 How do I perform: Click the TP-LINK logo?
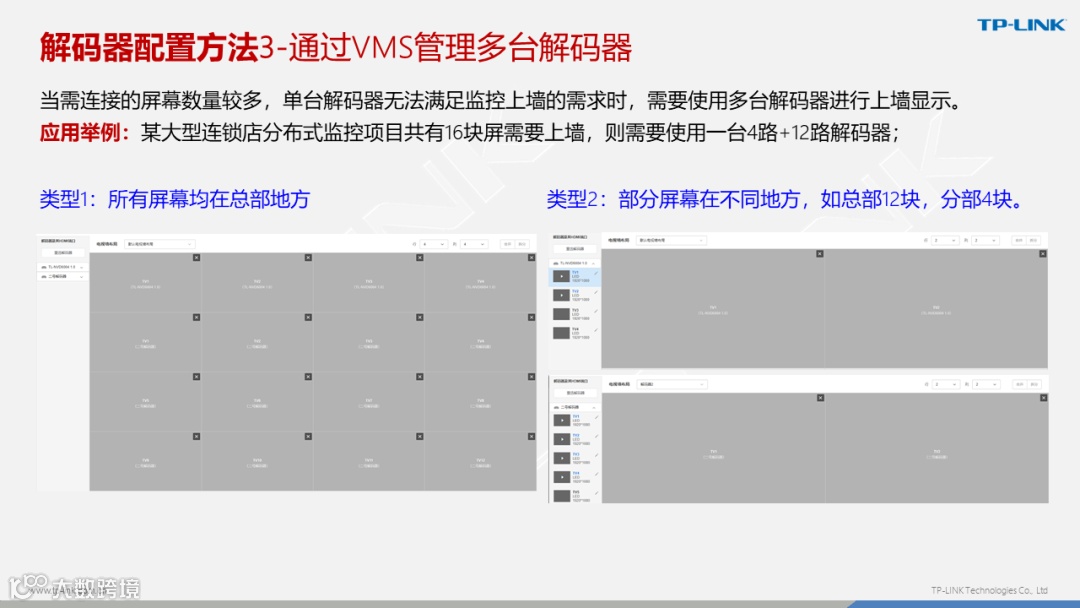tap(1021, 25)
